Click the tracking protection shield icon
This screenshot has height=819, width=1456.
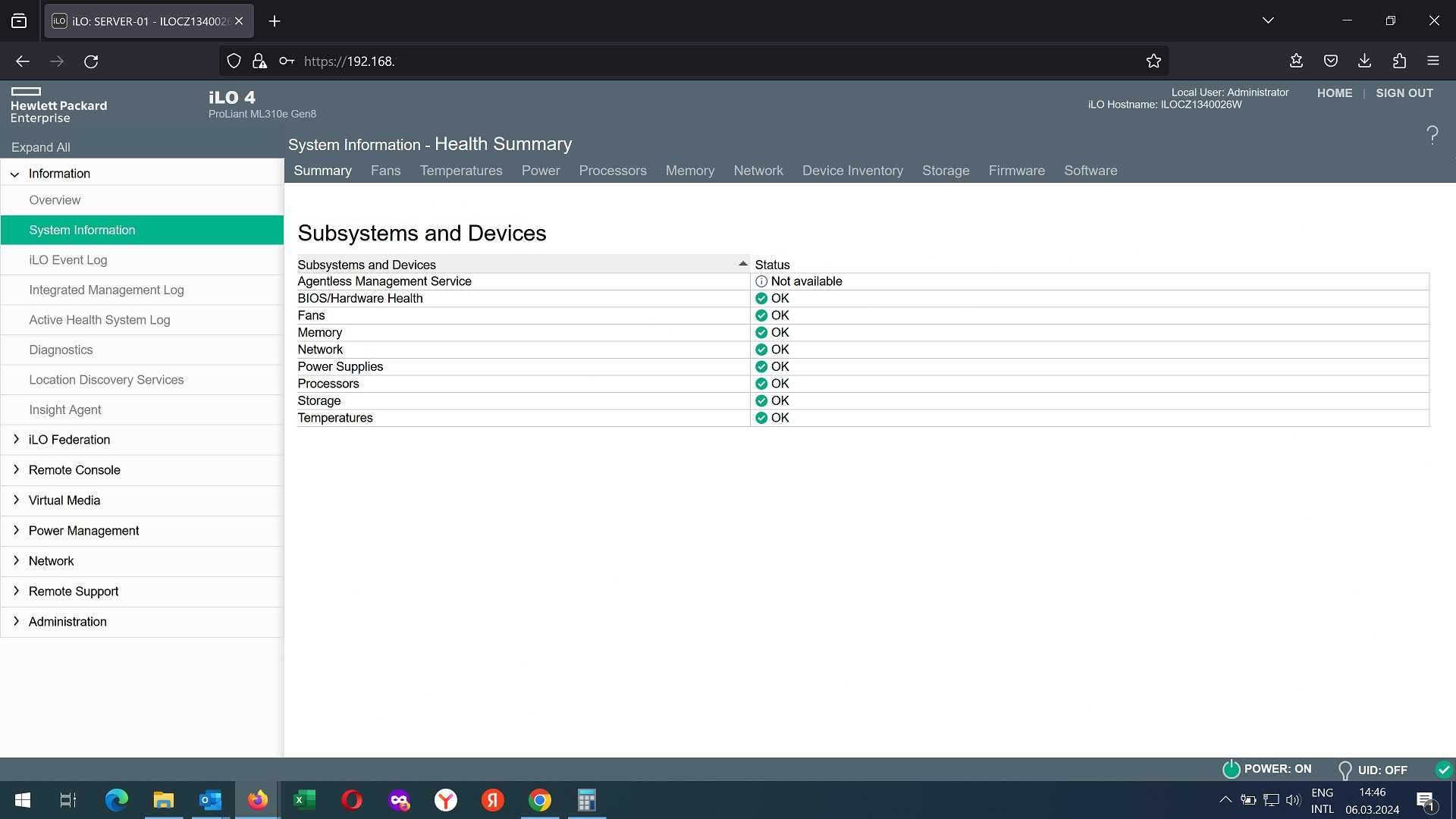[x=234, y=61]
